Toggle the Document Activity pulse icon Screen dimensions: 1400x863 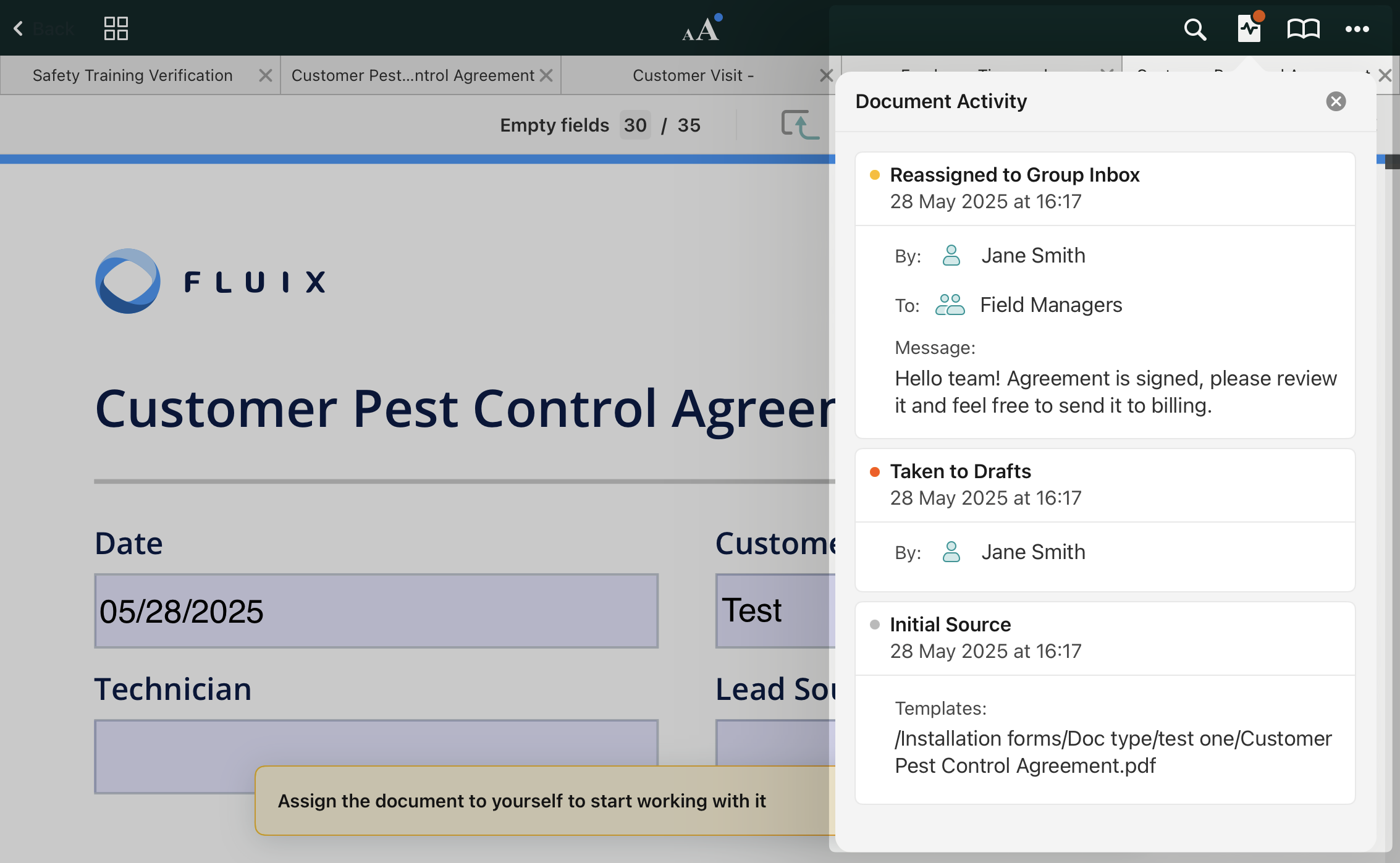click(x=1249, y=28)
